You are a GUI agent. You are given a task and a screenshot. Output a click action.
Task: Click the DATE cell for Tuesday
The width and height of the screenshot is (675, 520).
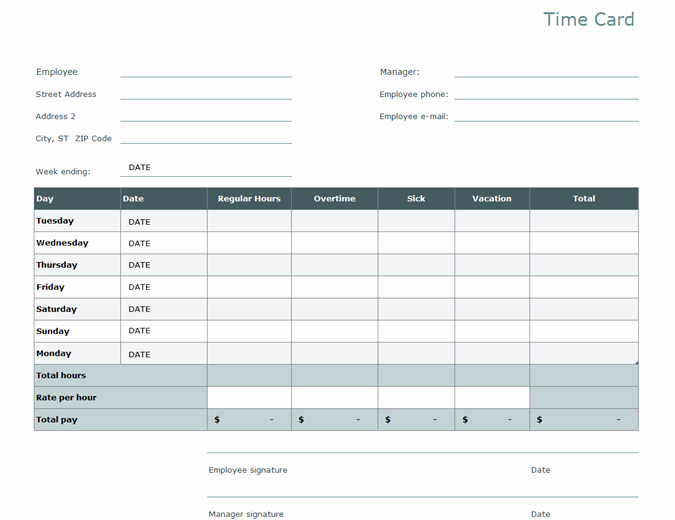tap(164, 221)
